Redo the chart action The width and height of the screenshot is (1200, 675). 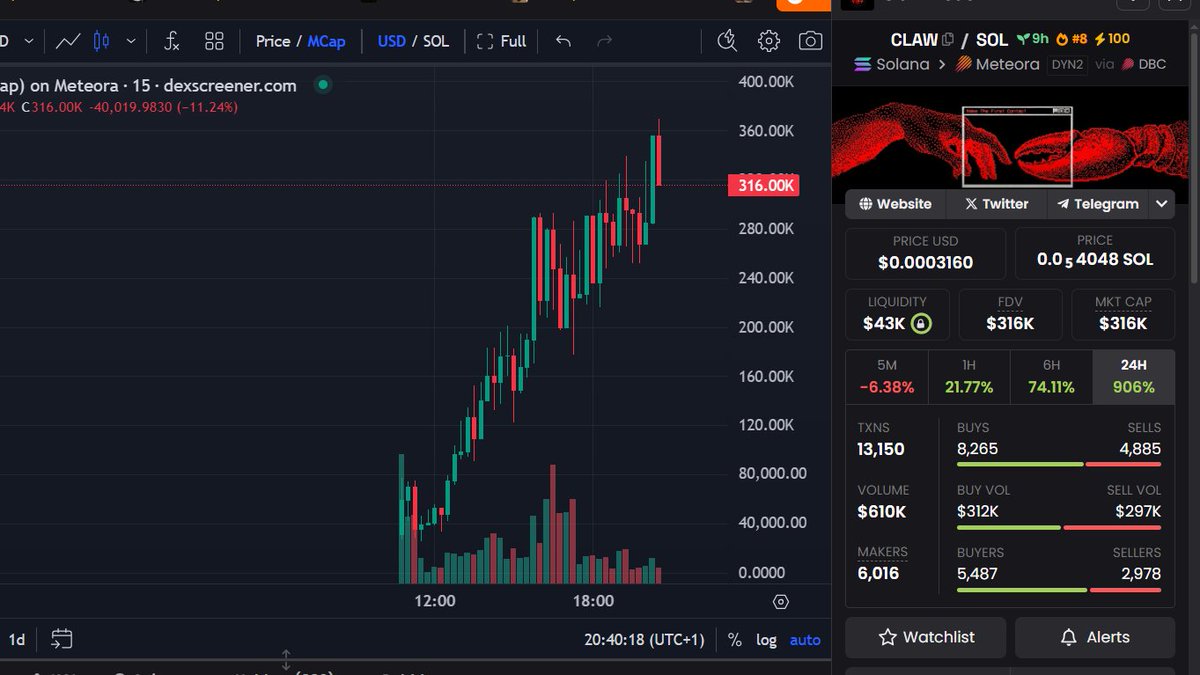tap(604, 41)
